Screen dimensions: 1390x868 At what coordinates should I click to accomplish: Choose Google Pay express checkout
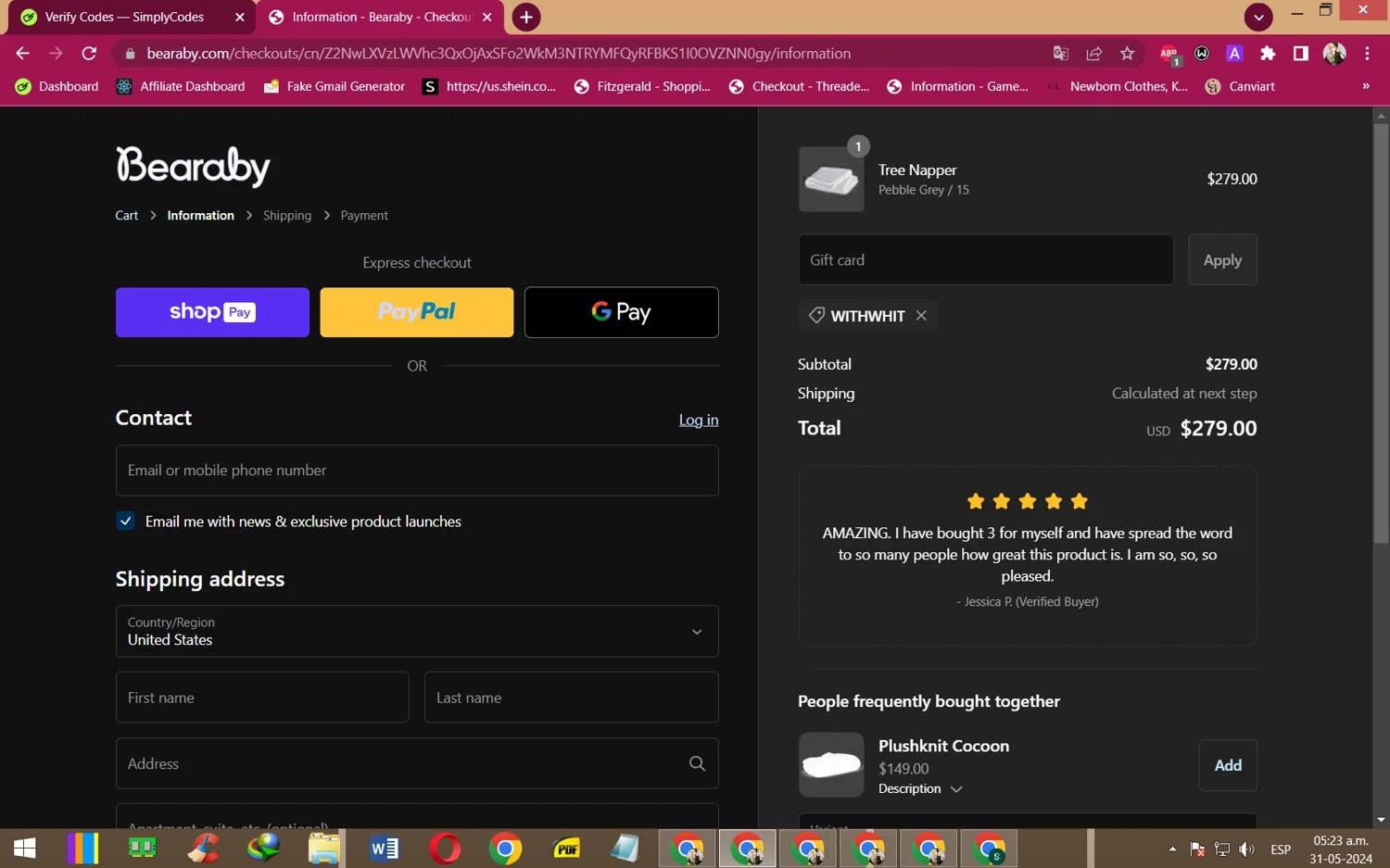tap(622, 312)
